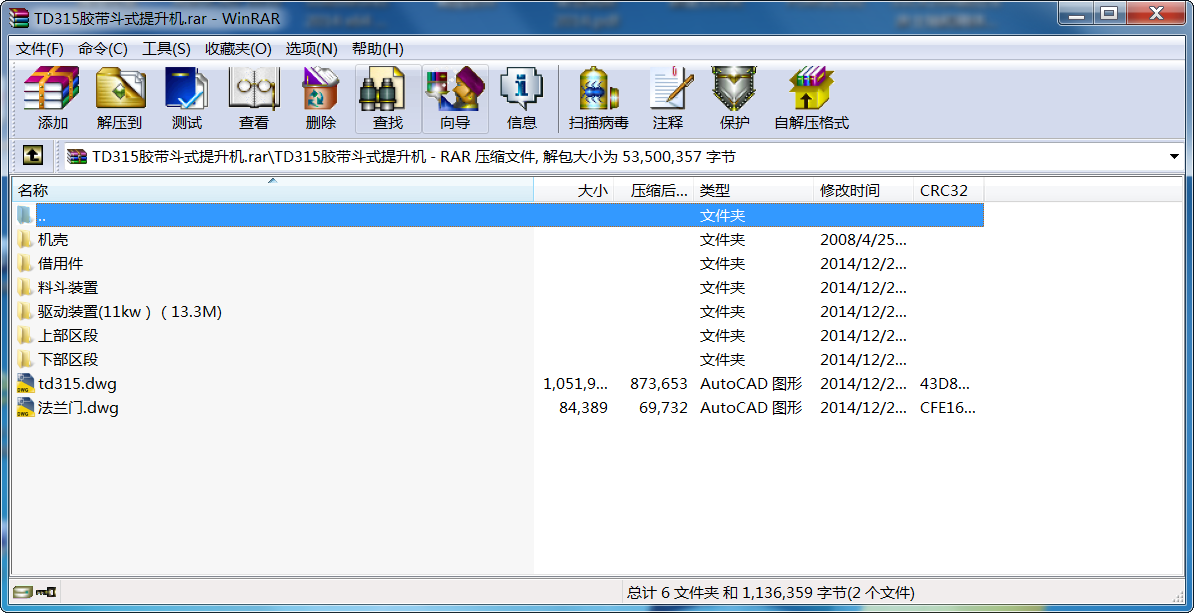Click the 下部区段 folder icon
The height and width of the screenshot is (613, 1194).
click(25, 359)
